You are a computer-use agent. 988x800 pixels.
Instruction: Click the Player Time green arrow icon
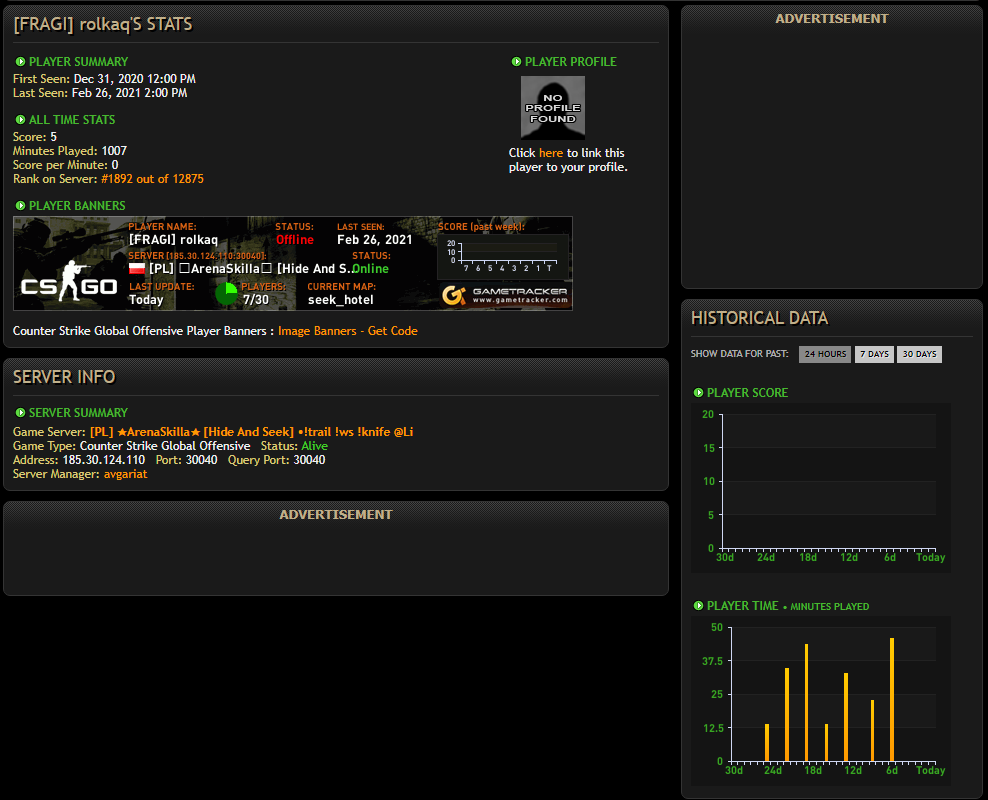point(698,605)
